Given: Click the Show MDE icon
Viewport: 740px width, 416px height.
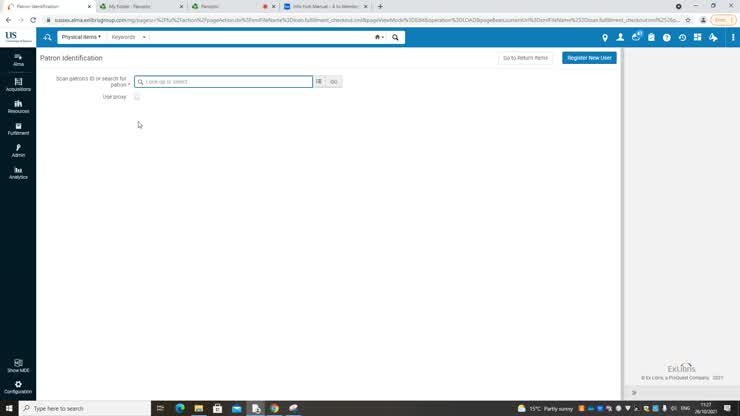Looking at the screenshot, I should (x=18, y=365).
